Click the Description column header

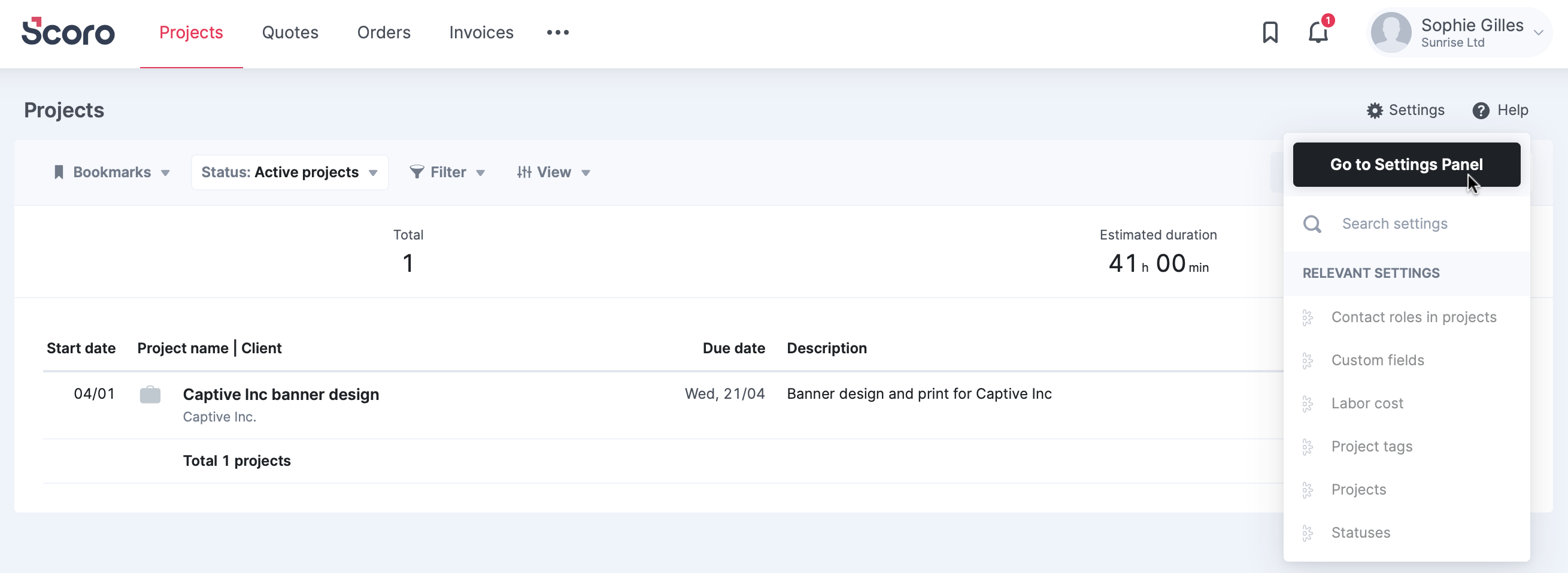pyautogui.click(x=827, y=348)
